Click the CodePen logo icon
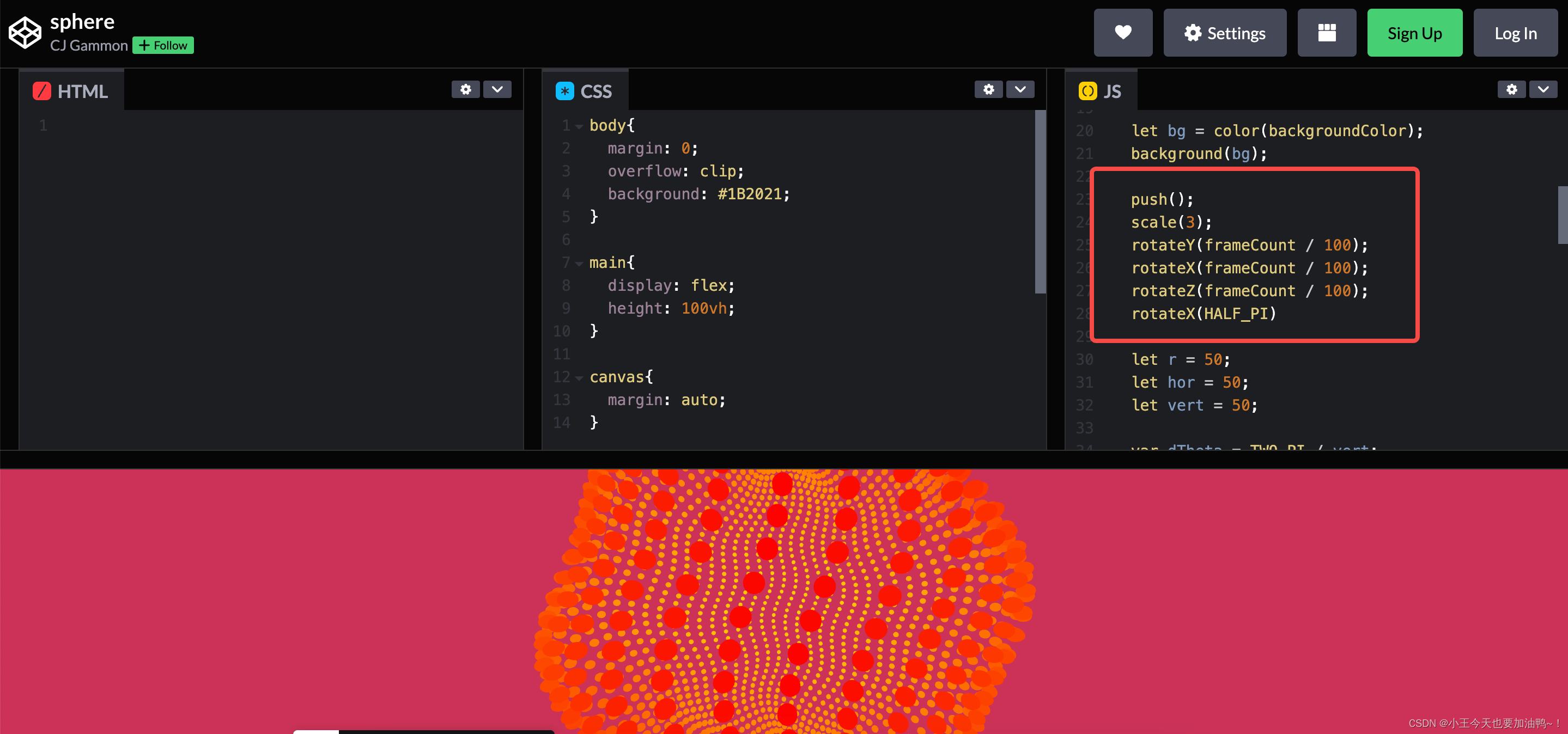Viewport: 1568px width, 734px height. tap(25, 33)
